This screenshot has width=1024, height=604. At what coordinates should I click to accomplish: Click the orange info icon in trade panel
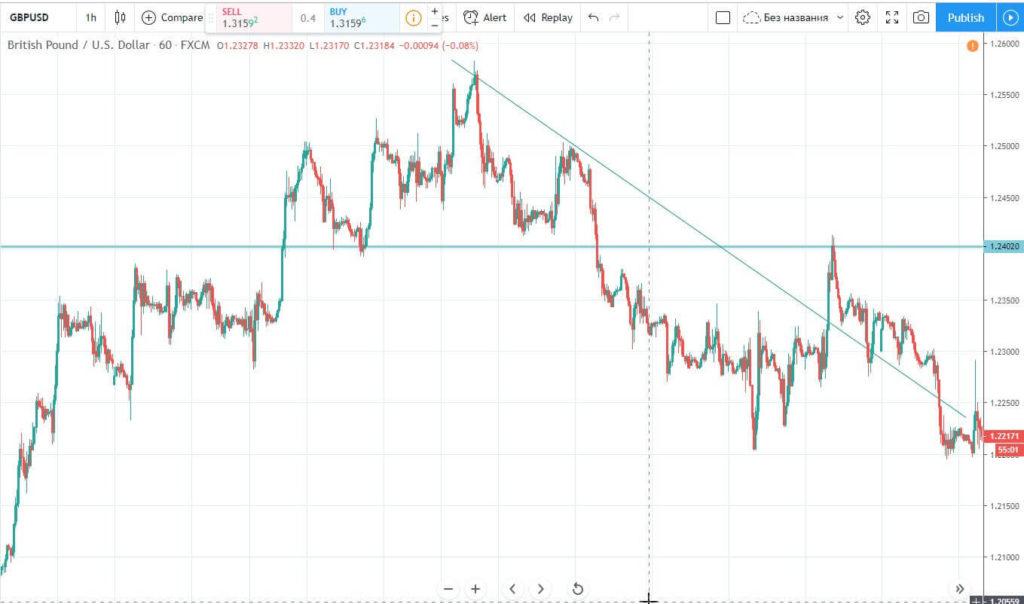[414, 18]
